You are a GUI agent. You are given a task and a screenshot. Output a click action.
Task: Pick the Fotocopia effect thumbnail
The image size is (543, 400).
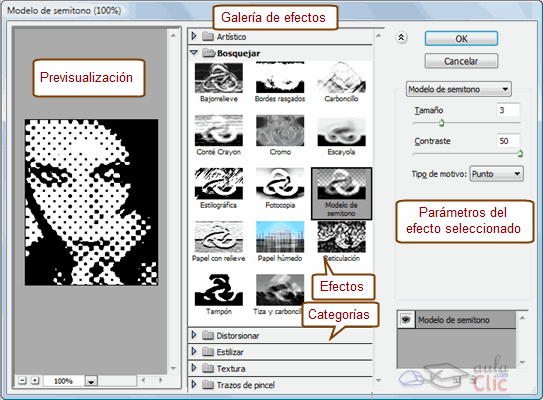[x=280, y=184]
